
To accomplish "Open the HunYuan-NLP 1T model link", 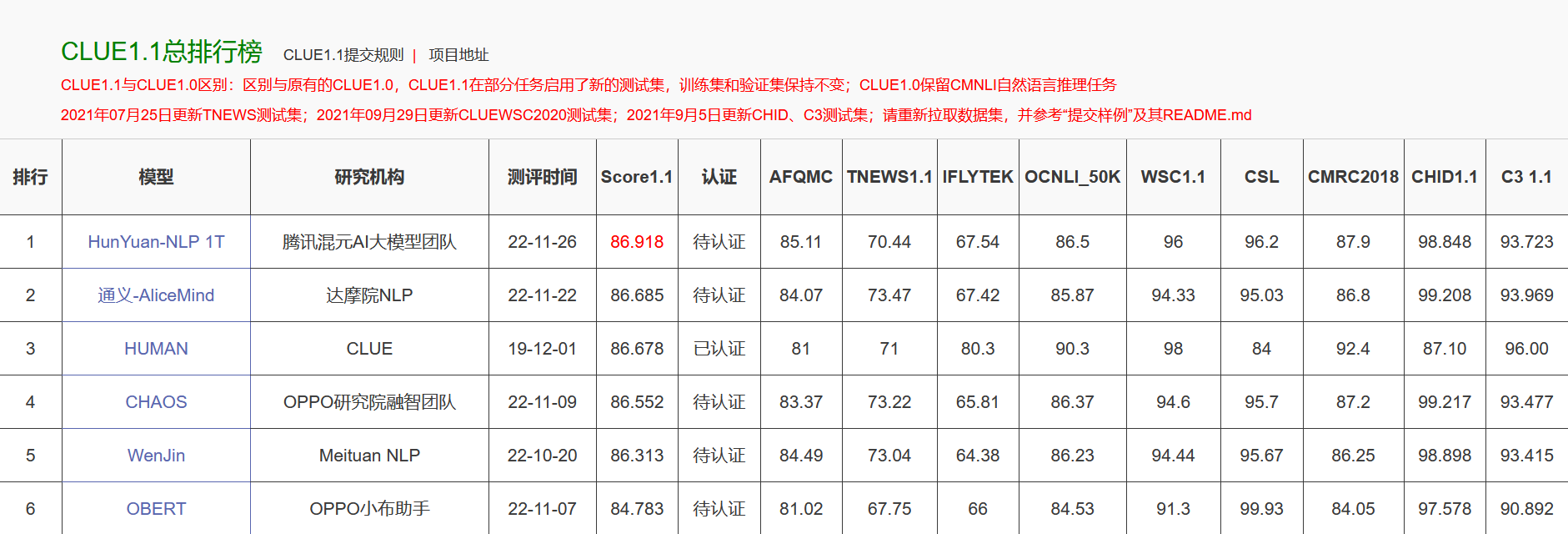I will (156, 242).
